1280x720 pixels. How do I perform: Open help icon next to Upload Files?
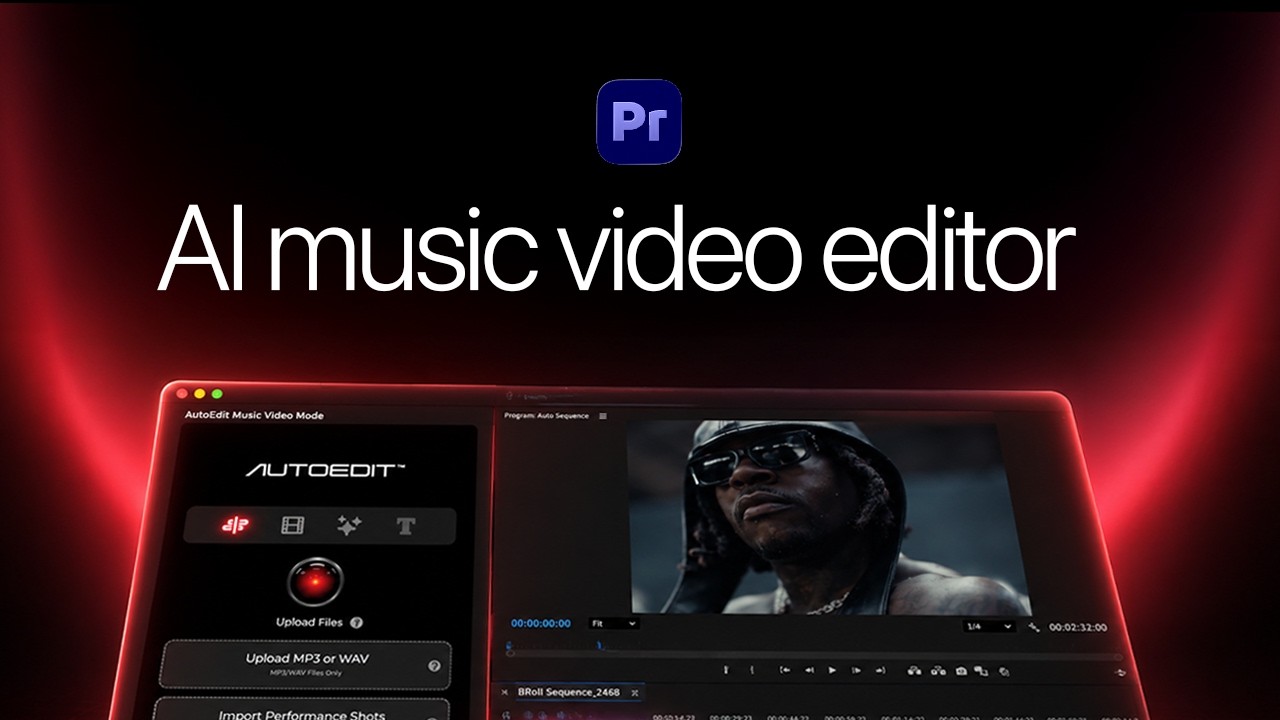click(357, 623)
